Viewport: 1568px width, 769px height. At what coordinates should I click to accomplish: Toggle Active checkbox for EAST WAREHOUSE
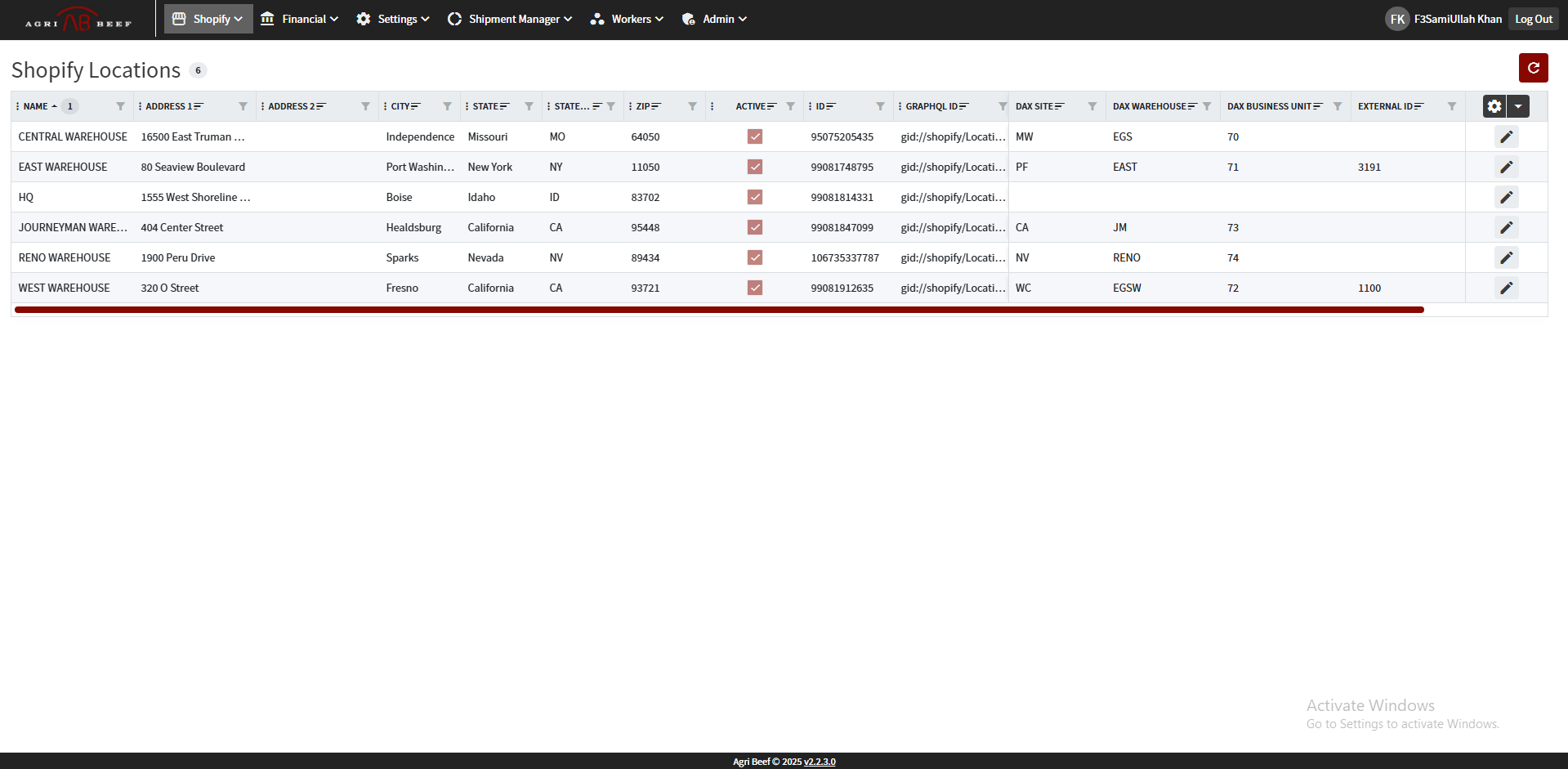point(754,167)
